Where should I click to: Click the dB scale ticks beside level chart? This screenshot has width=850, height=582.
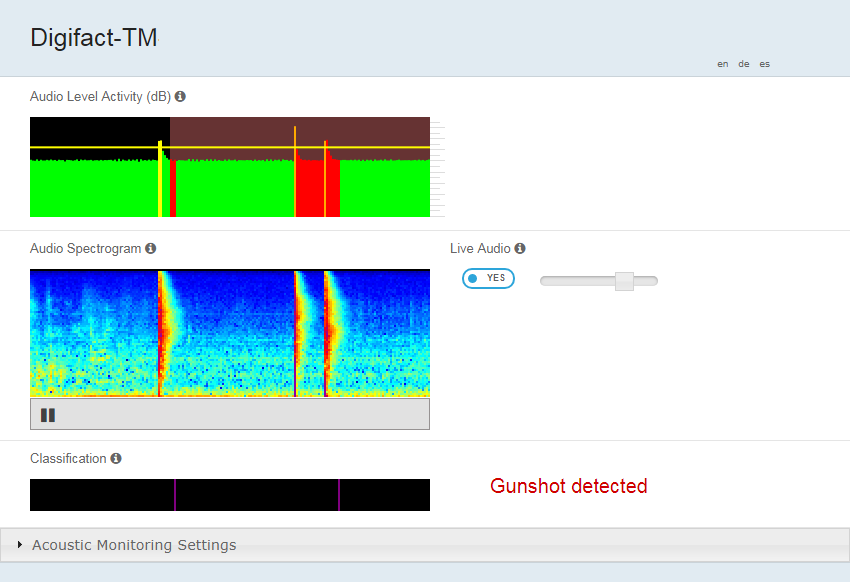438,168
